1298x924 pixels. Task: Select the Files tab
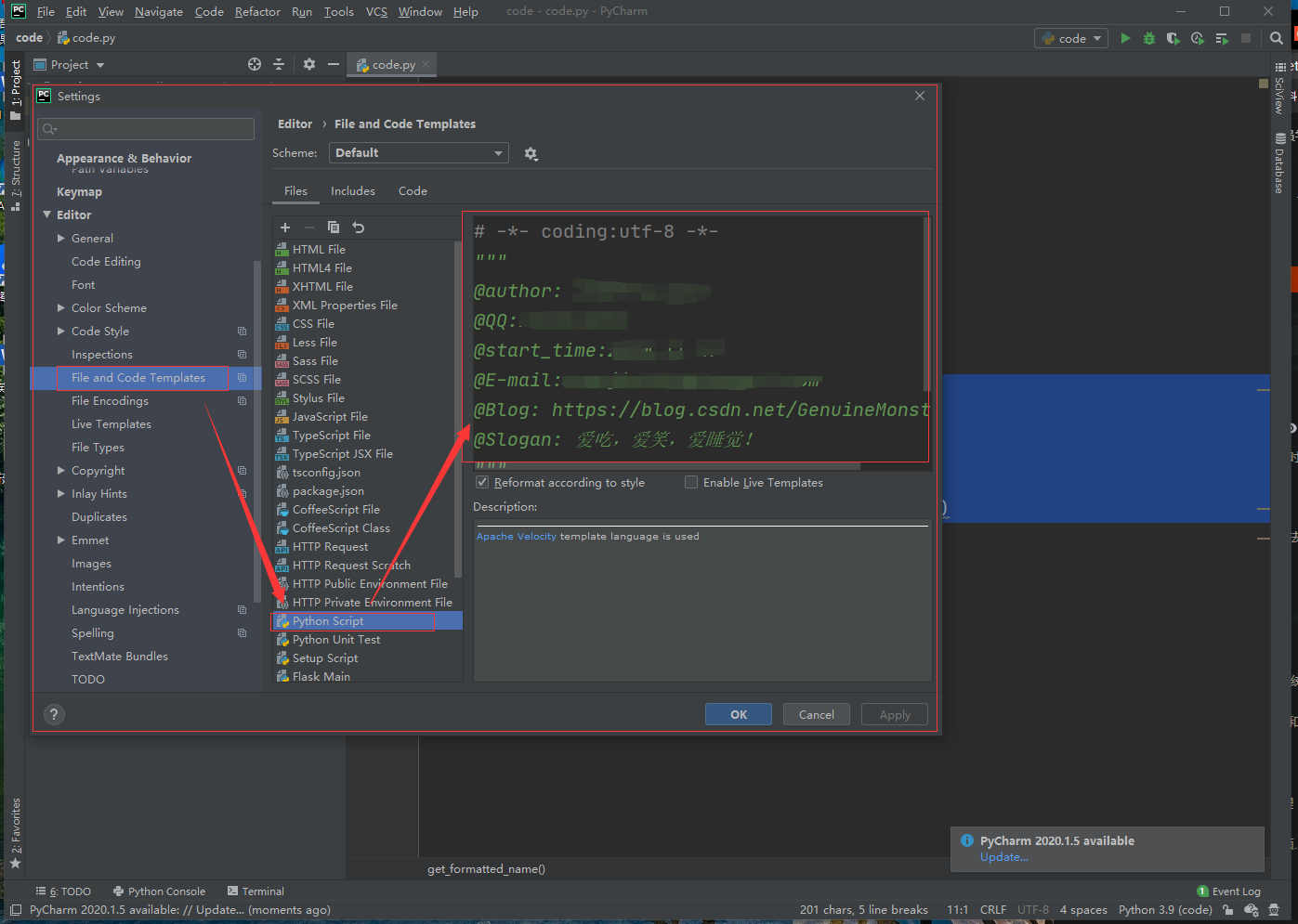point(295,191)
